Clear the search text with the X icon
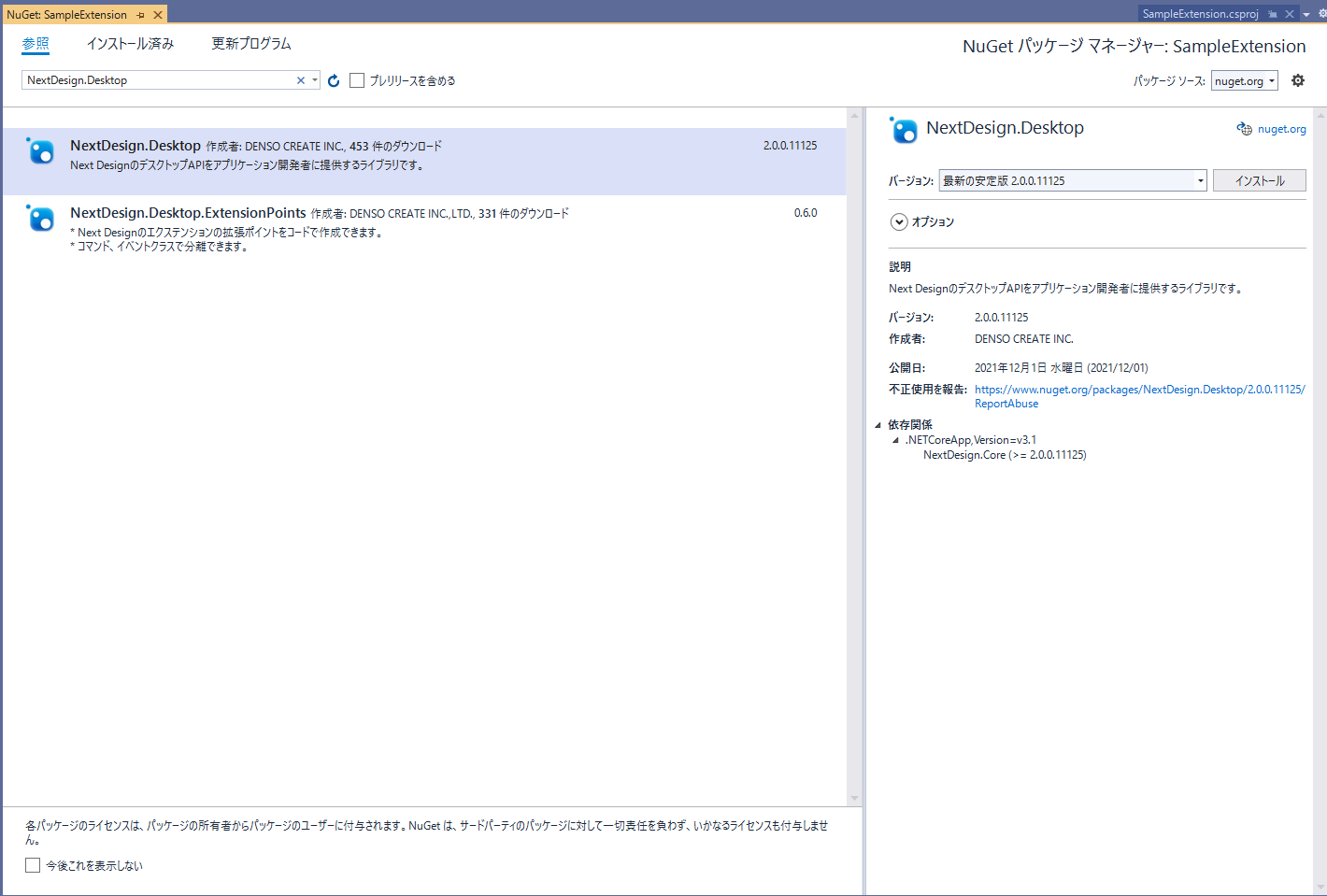 pyautogui.click(x=301, y=80)
